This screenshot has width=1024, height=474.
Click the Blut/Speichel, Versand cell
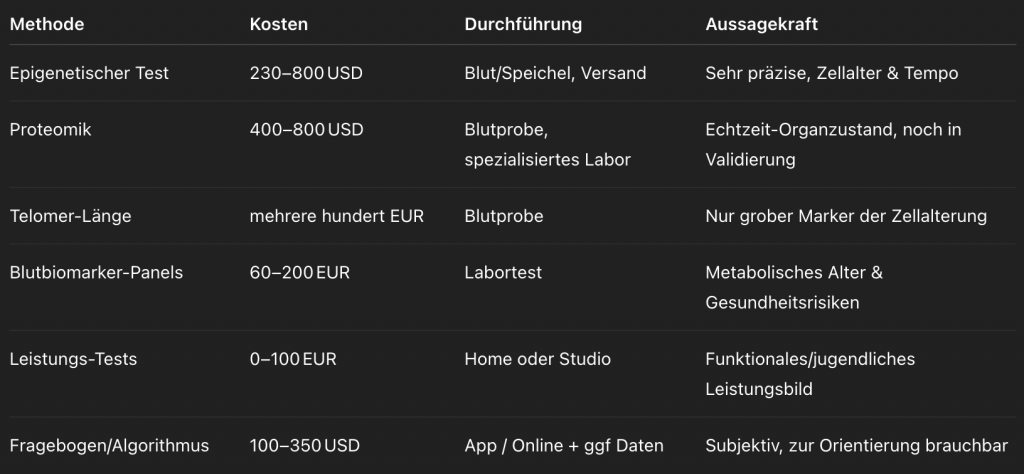click(x=555, y=73)
